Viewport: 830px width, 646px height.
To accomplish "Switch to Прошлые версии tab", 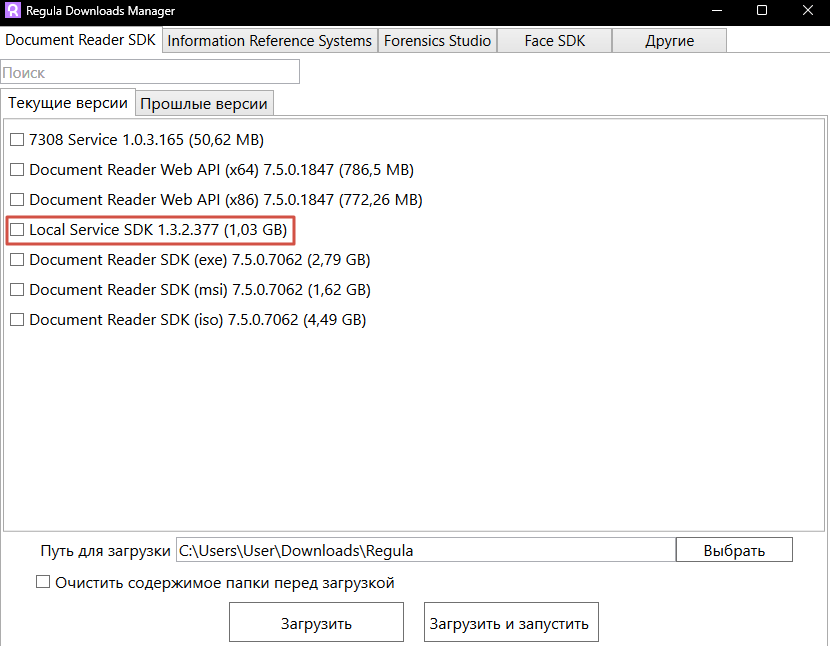I will point(204,103).
